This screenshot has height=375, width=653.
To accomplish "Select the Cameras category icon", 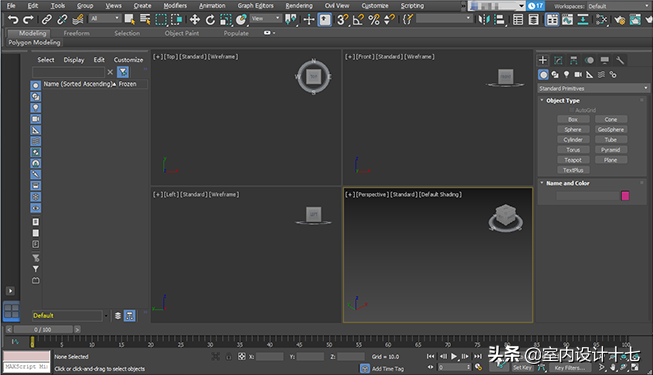I will pos(578,75).
